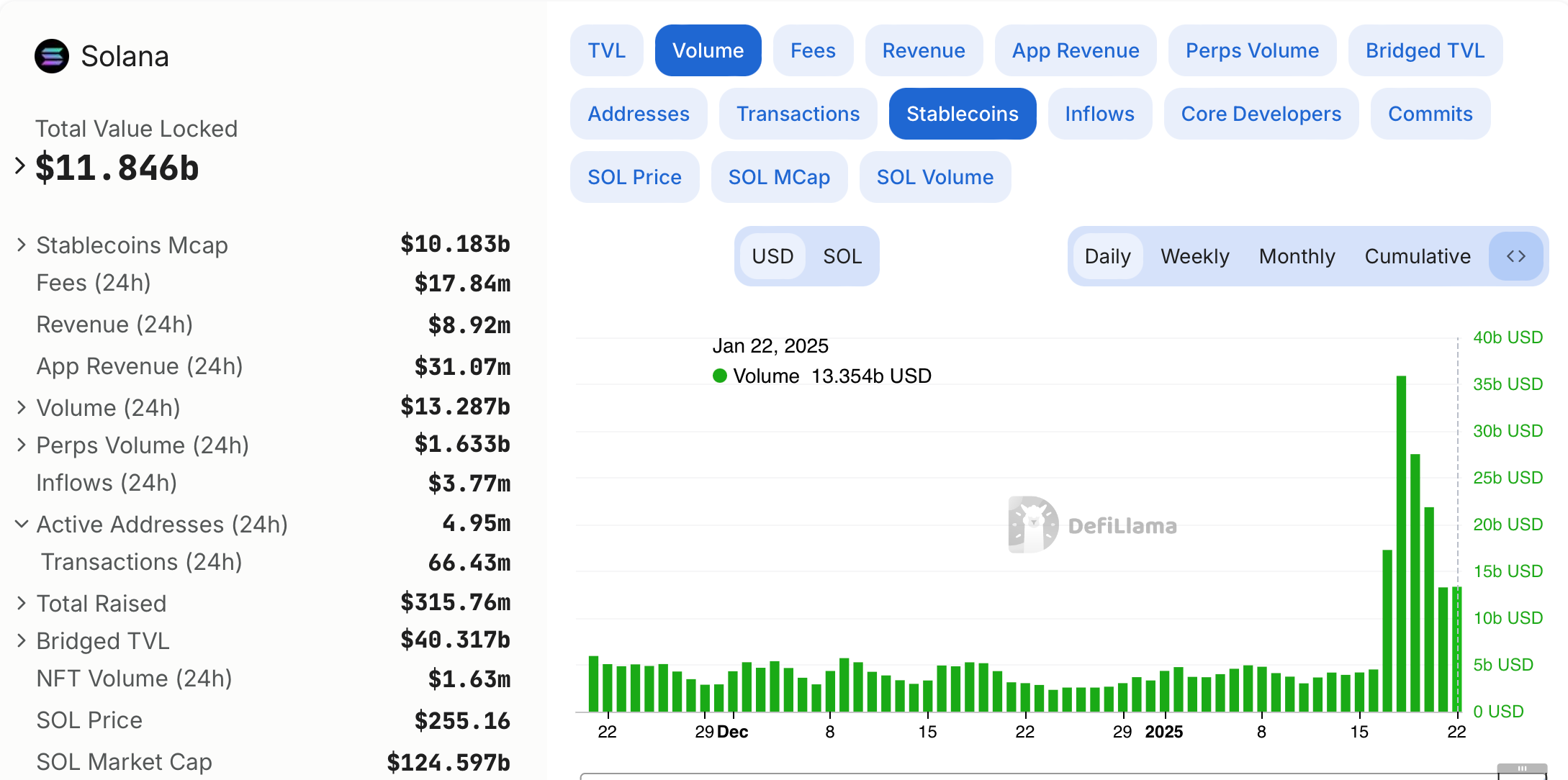Expand the Total Value Locked breakdown

(x=20, y=166)
